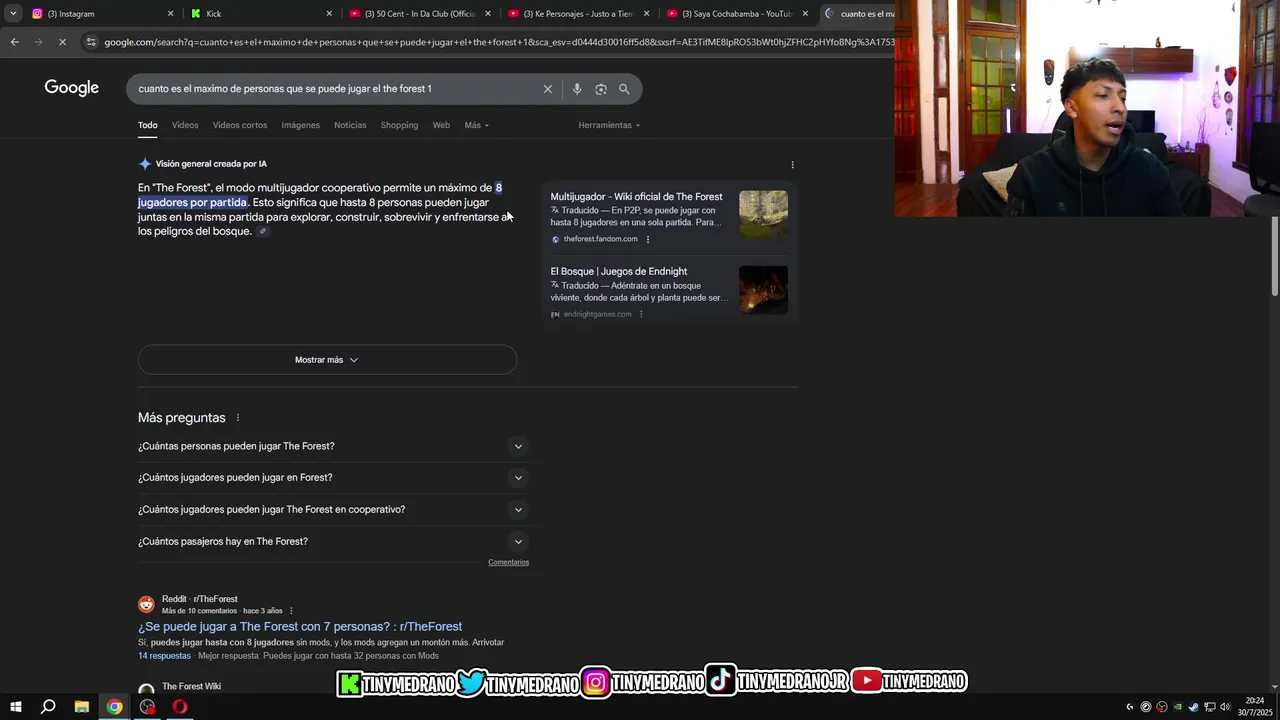The image size is (1280, 720).
Task: Select Shopping search filter
Action: click(399, 125)
